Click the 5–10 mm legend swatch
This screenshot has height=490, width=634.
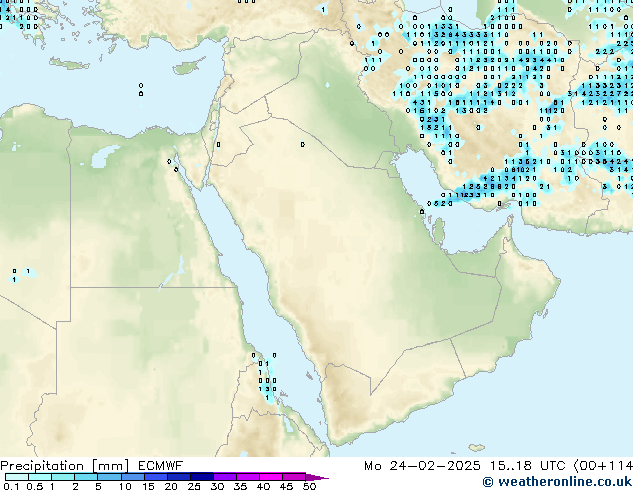point(110,477)
